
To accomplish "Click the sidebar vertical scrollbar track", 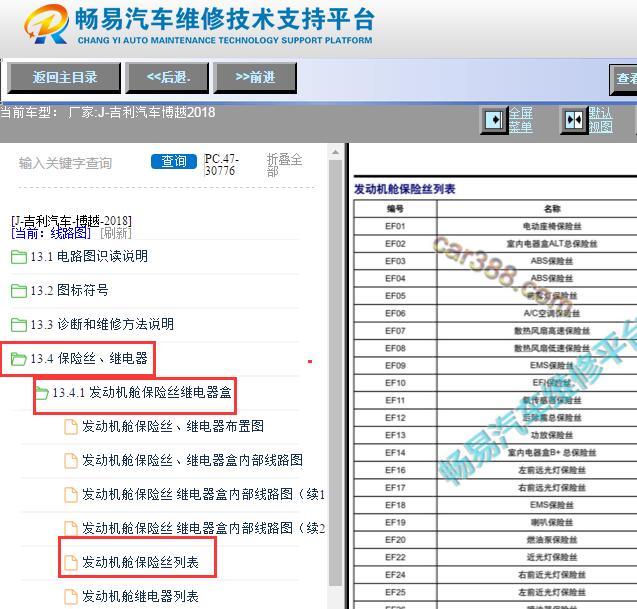I will 335,373.
